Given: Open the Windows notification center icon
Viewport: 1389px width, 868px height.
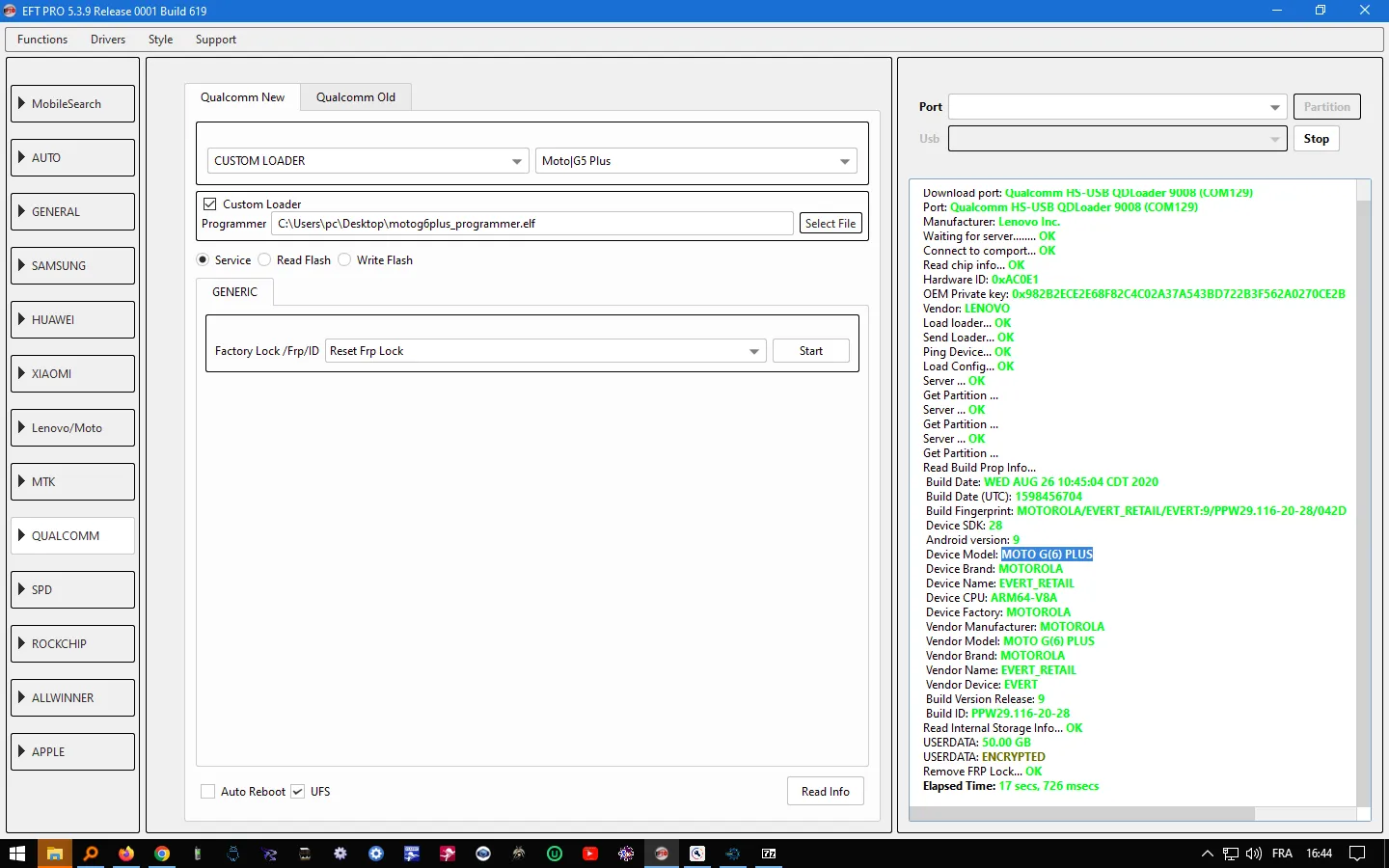Looking at the screenshot, I should click(x=1357, y=854).
